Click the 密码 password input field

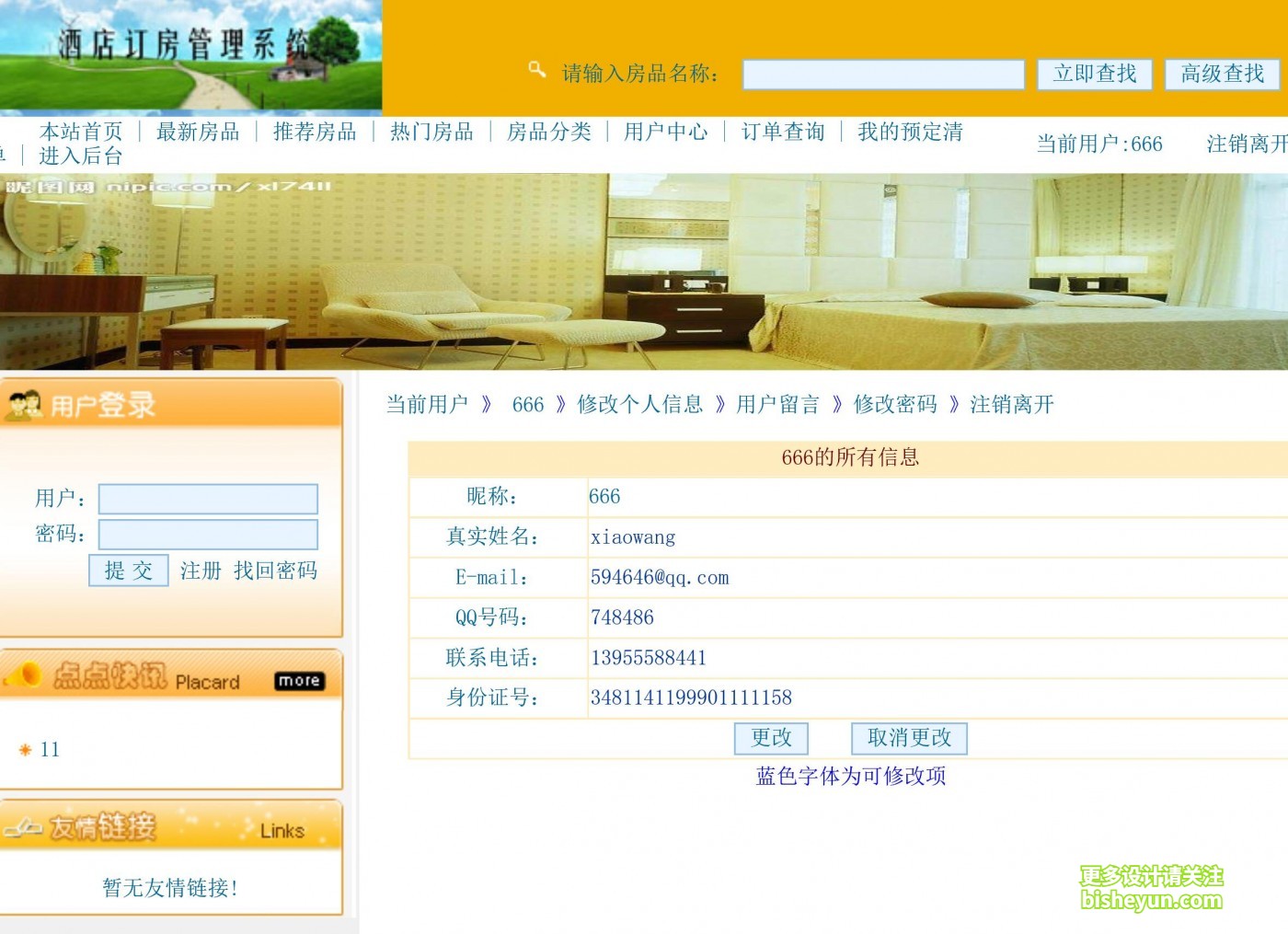click(x=207, y=534)
